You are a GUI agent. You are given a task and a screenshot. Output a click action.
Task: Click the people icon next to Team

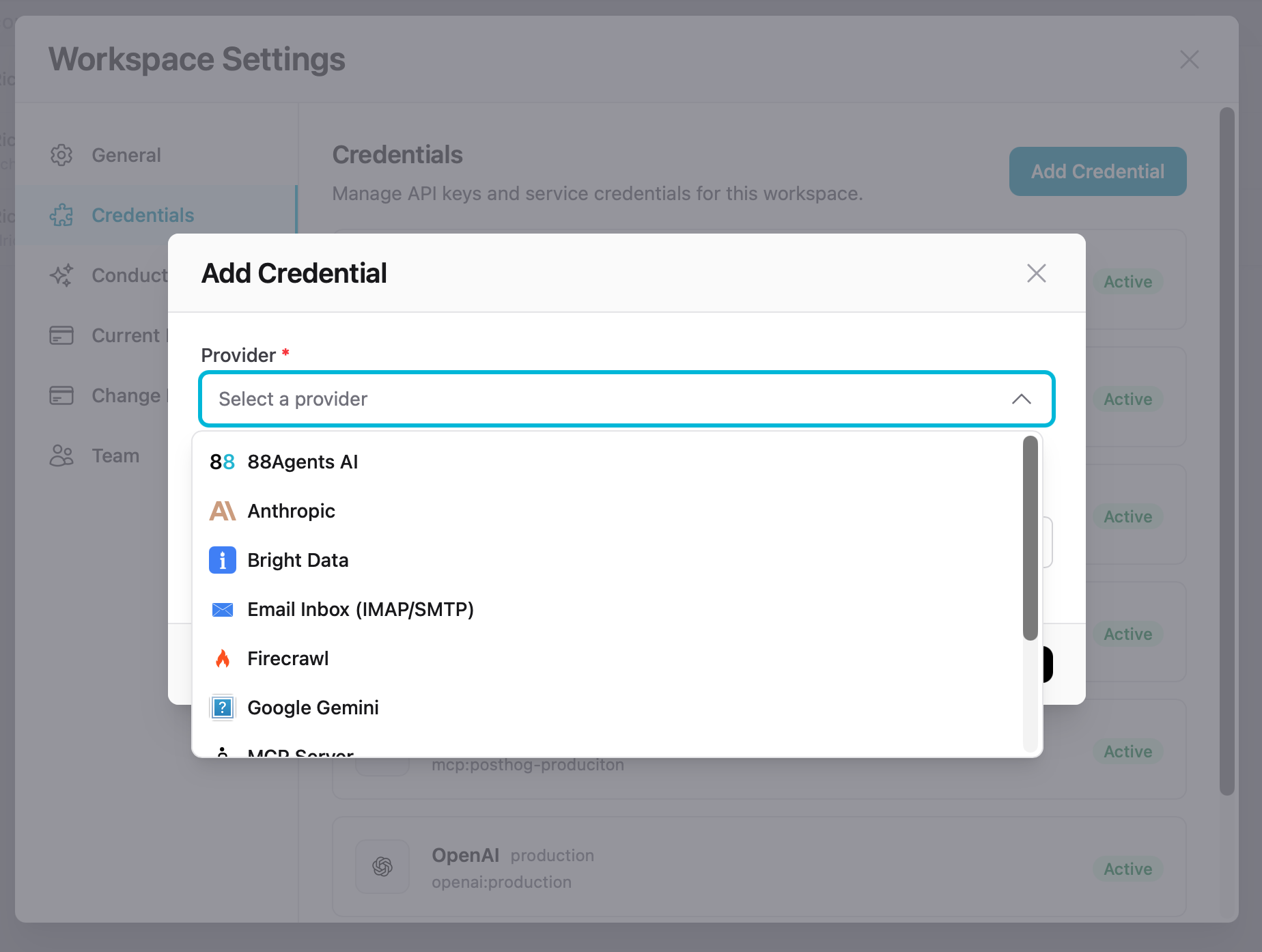61,456
